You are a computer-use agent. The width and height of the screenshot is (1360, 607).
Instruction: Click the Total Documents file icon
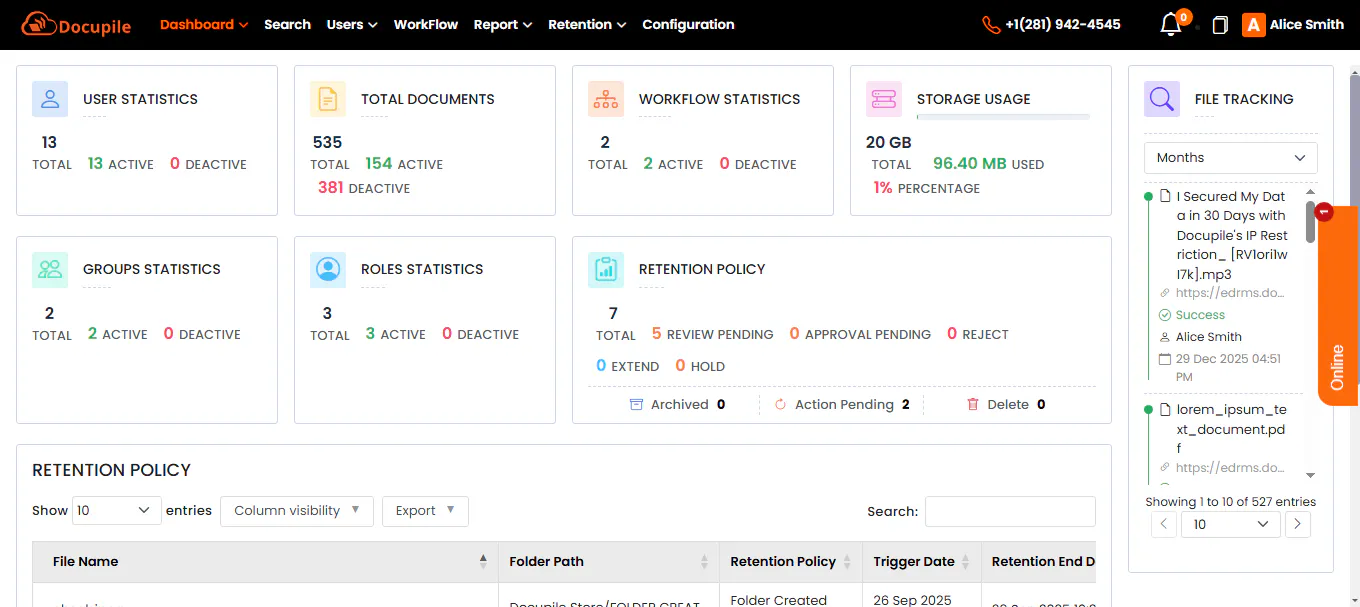point(328,99)
